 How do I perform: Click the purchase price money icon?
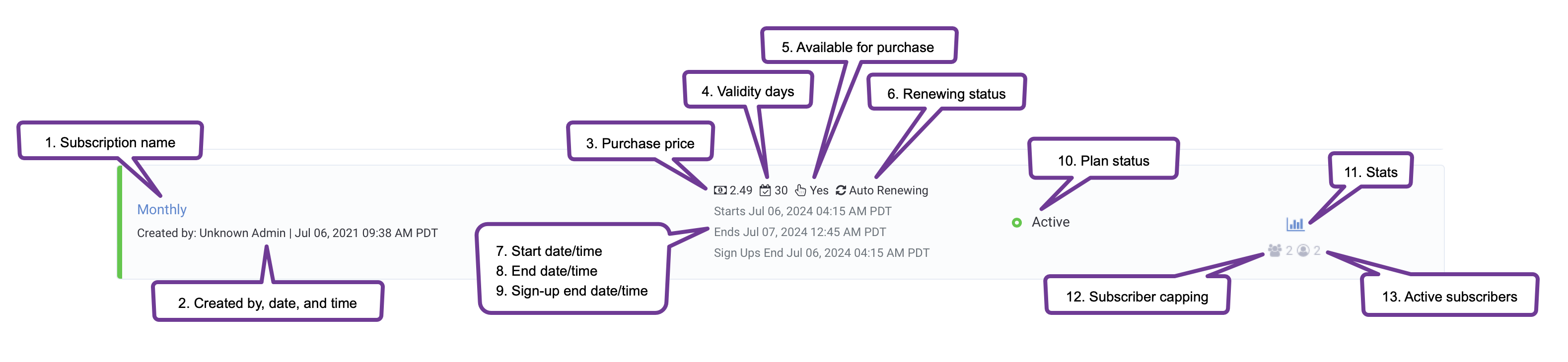tap(720, 190)
